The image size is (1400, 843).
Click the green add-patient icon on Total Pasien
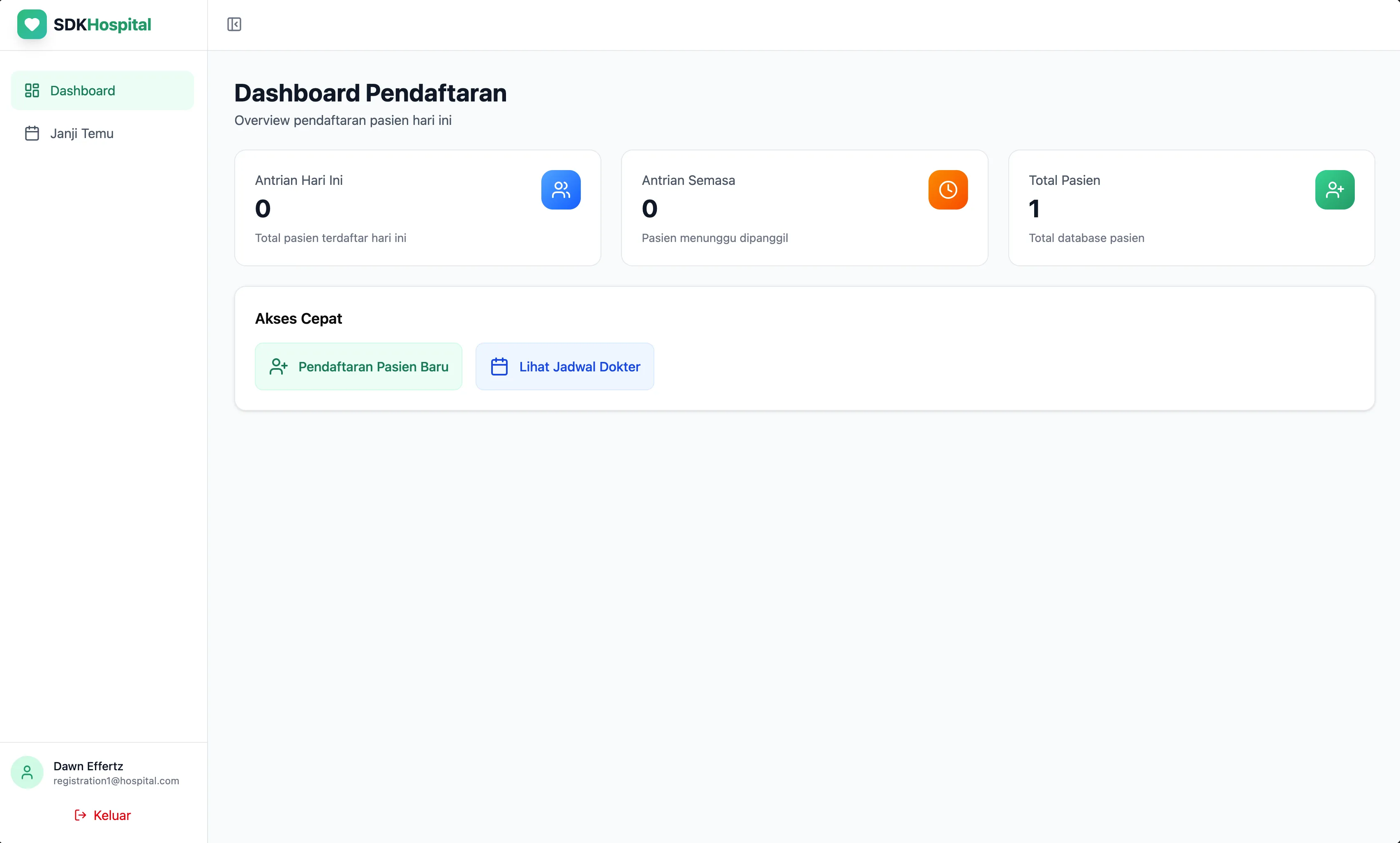1335,190
